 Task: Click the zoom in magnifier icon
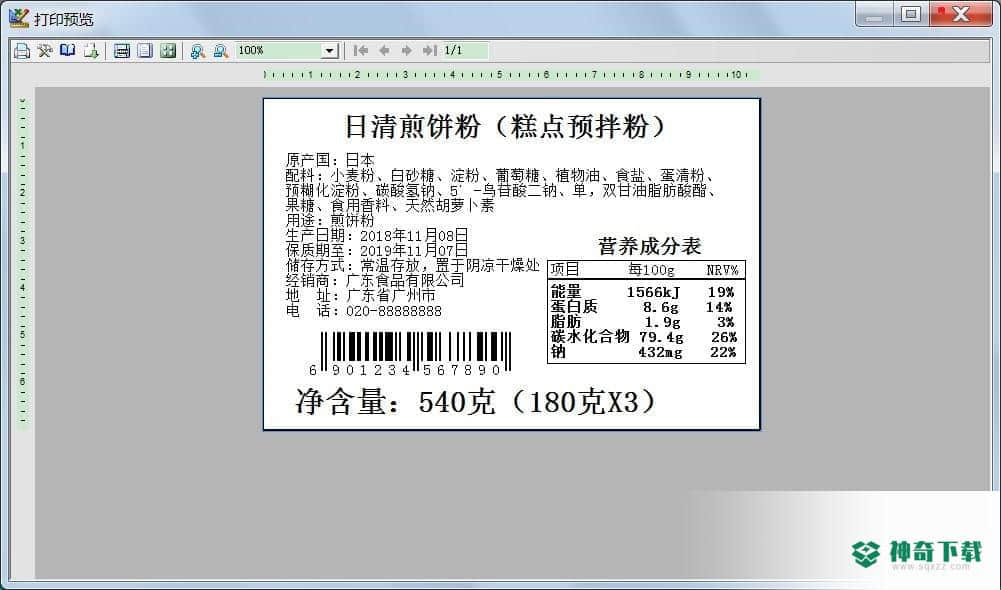(x=198, y=51)
